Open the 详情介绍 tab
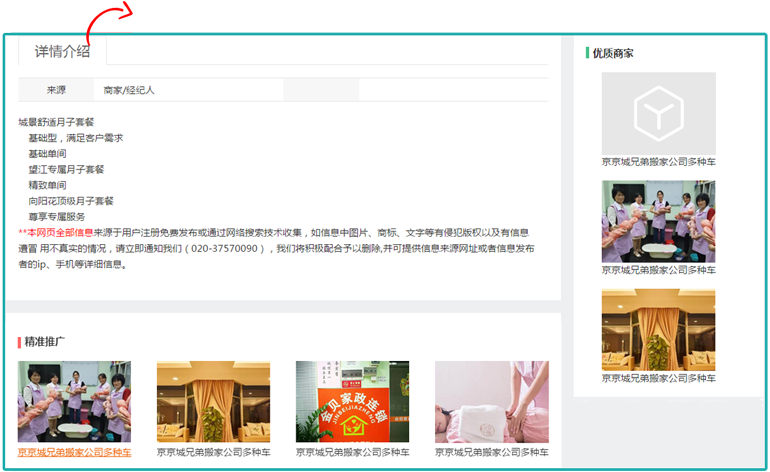 click(x=62, y=51)
